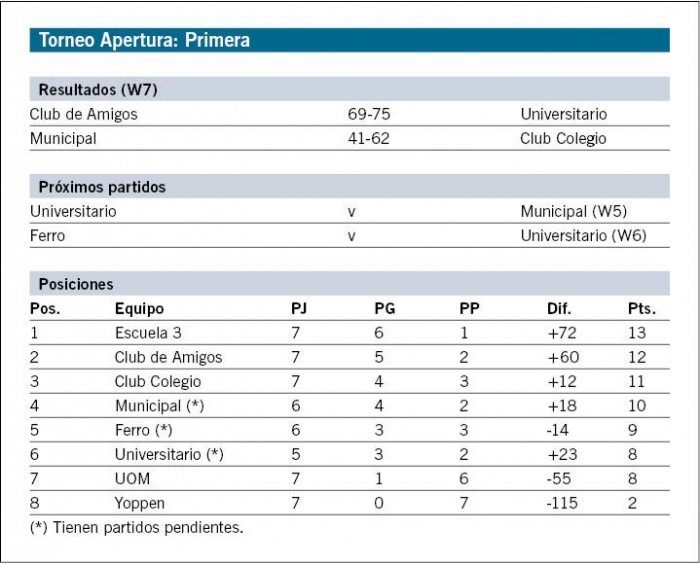Click the "Torneo Apertura: Primera" title bar
The image size is (700, 564).
click(x=145, y=40)
